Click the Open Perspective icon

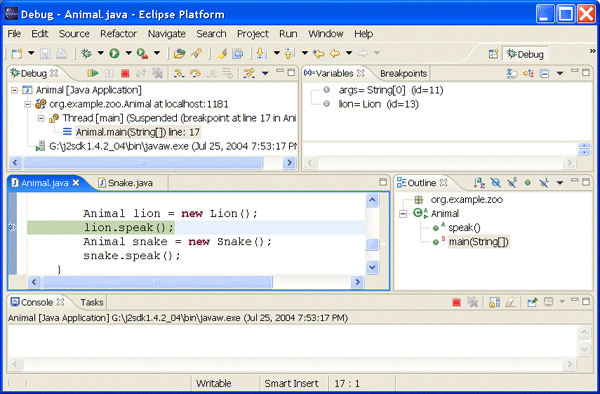pyautogui.click(x=494, y=54)
